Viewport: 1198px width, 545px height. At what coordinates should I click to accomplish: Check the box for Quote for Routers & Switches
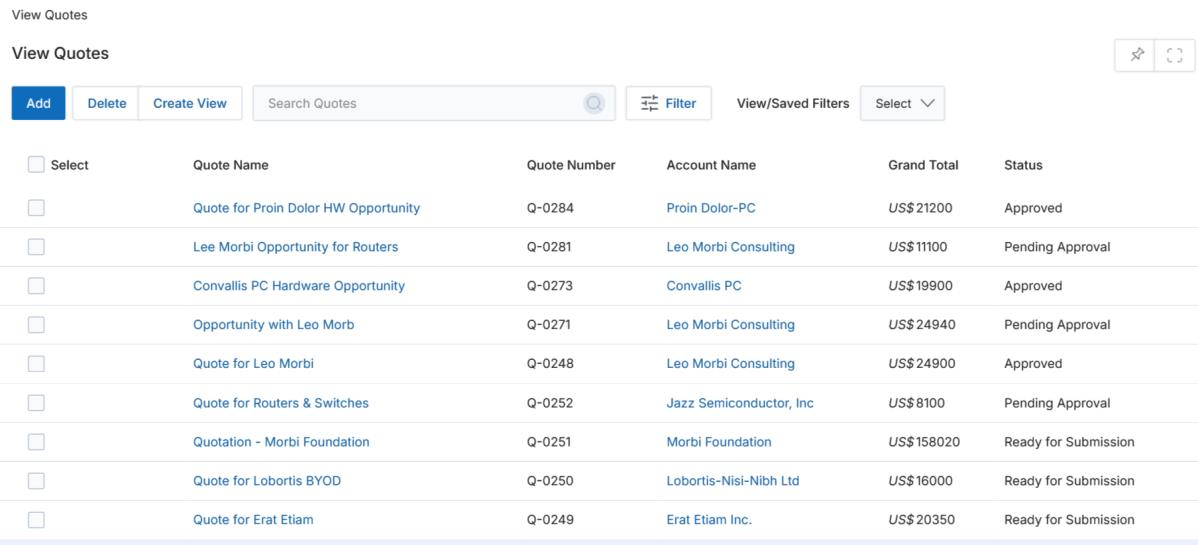36,403
